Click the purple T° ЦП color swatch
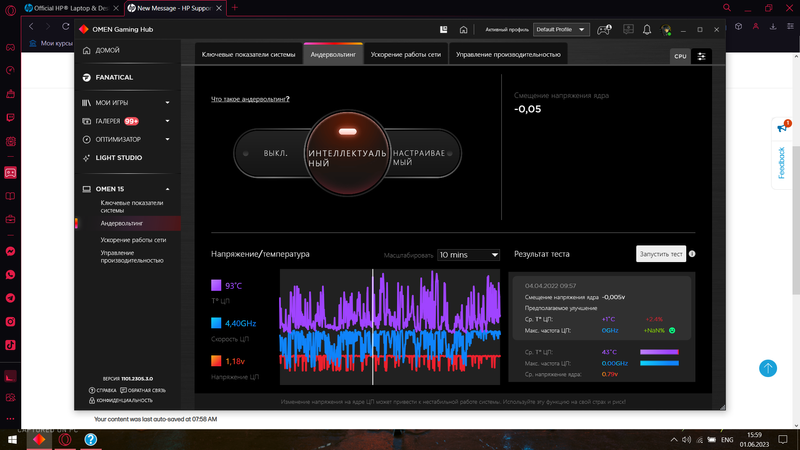 coord(216,285)
